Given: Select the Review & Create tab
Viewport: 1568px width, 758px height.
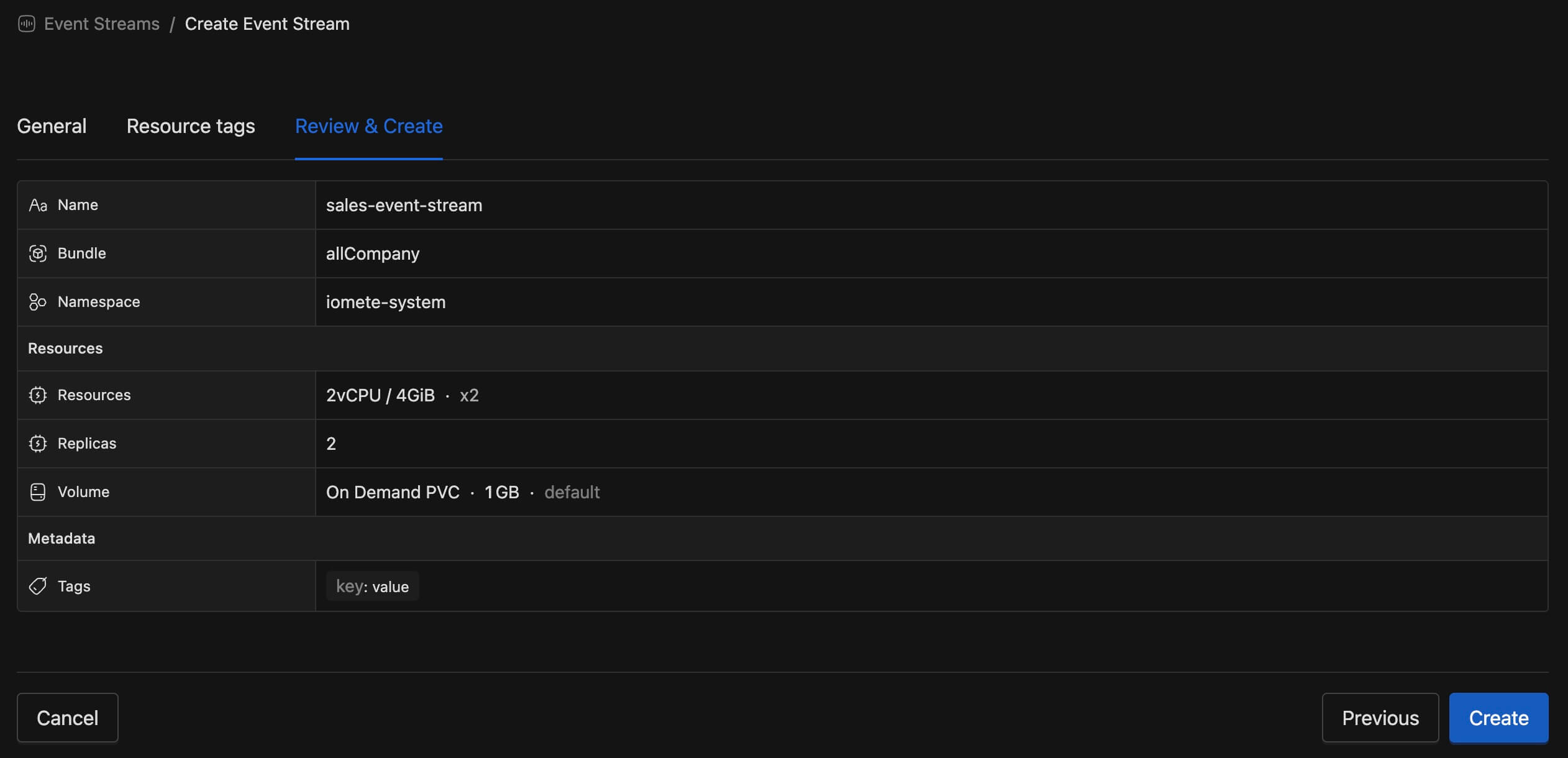Looking at the screenshot, I should (x=368, y=126).
